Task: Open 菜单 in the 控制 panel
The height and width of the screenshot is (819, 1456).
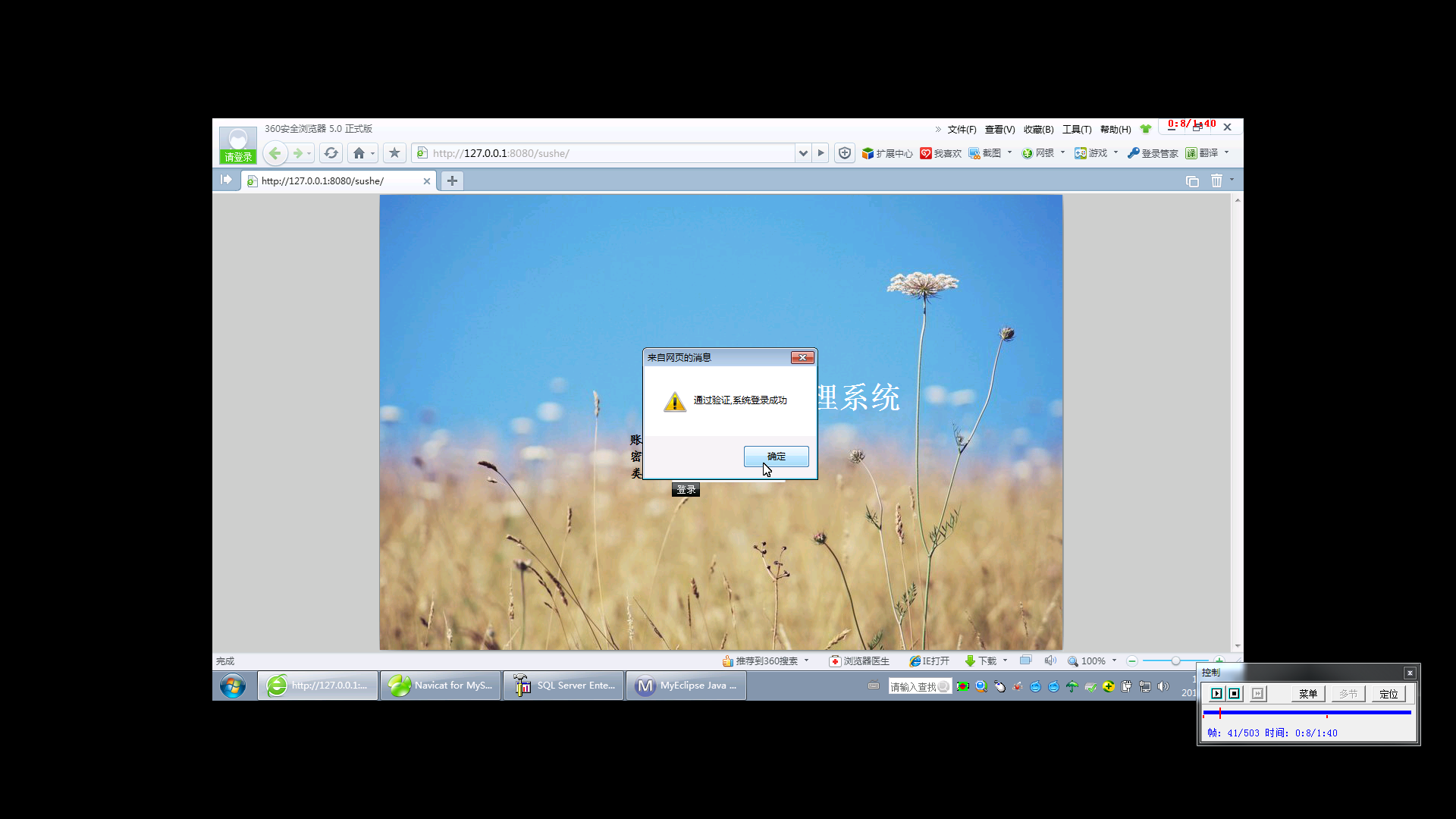Action: 1308,694
